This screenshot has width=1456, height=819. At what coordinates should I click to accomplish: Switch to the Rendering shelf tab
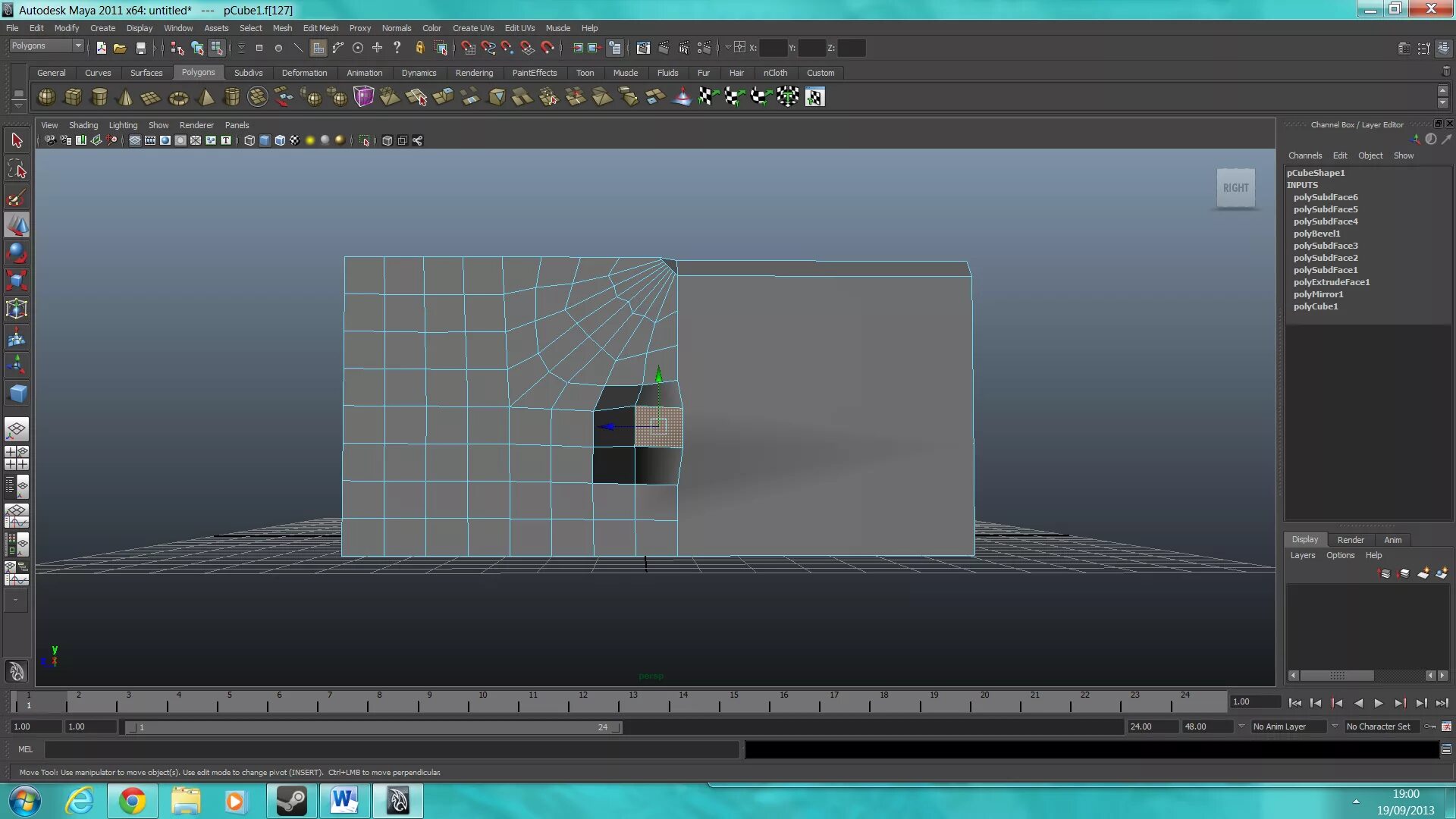click(x=473, y=73)
